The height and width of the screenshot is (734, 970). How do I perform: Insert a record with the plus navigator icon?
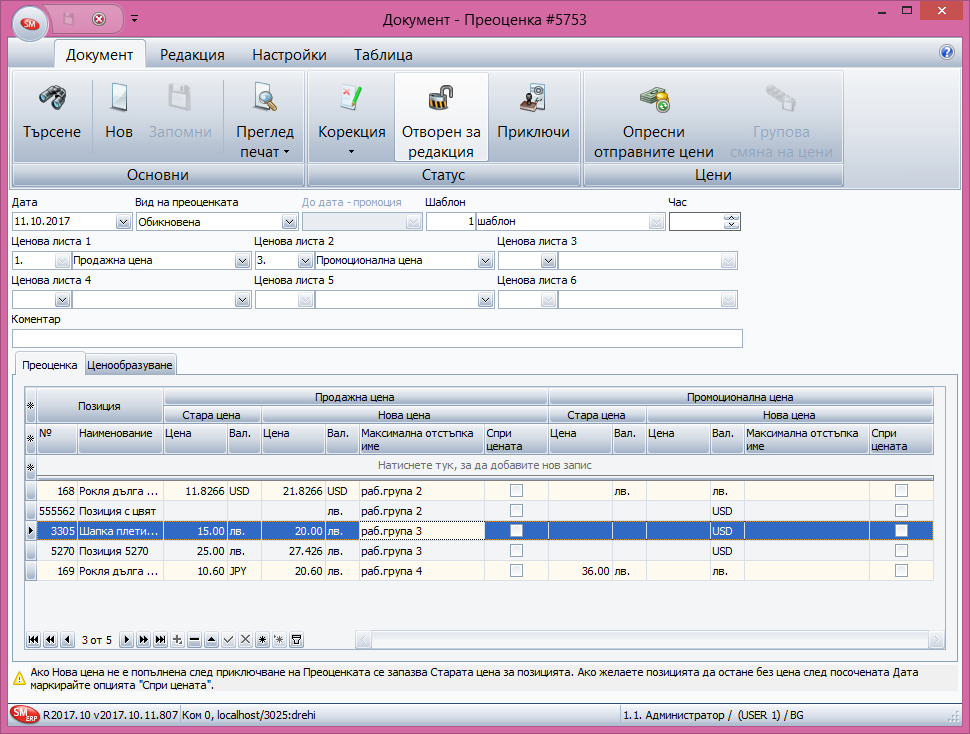(x=178, y=639)
